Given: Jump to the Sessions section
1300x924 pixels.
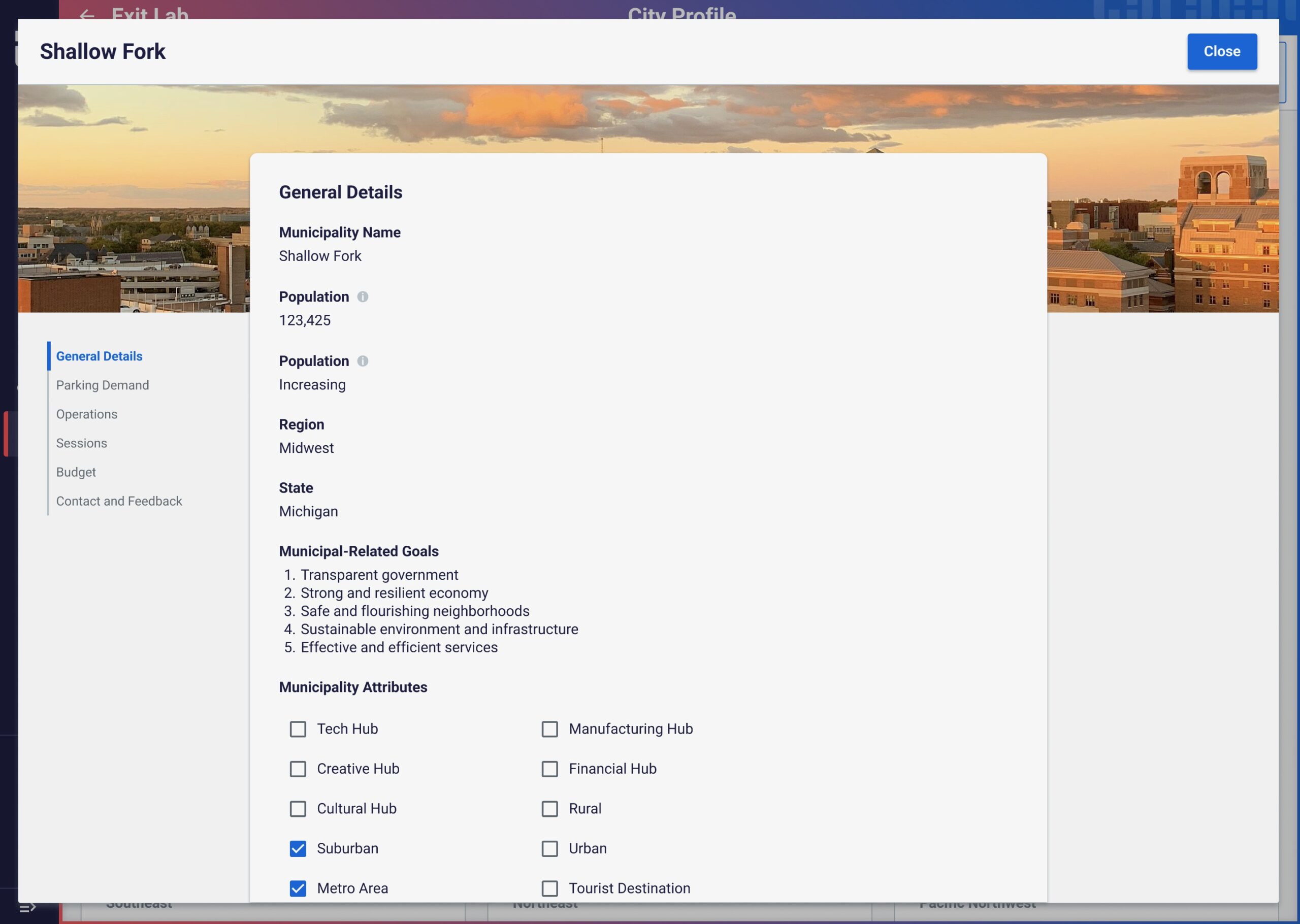Looking at the screenshot, I should pos(81,443).
